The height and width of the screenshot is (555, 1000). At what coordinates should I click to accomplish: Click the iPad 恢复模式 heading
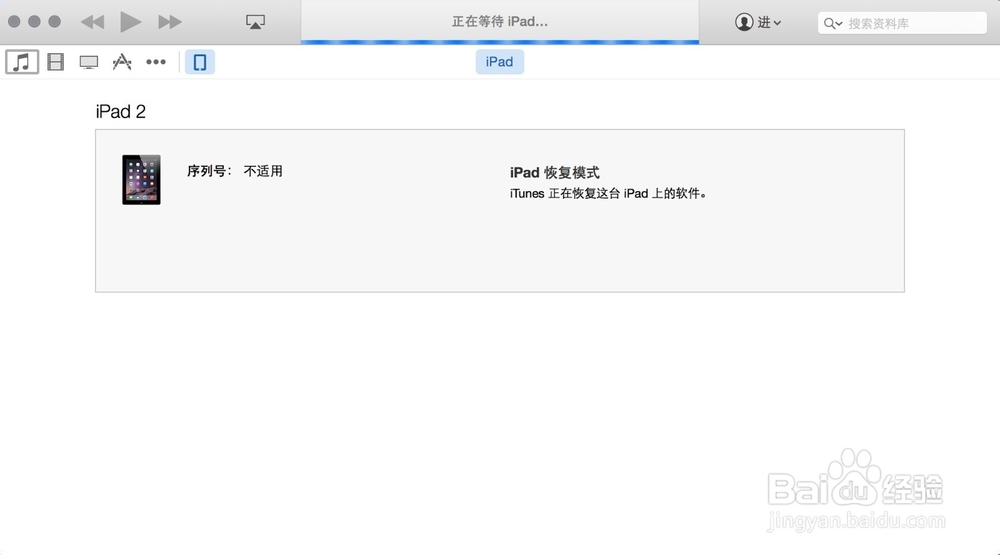point(555,172)
